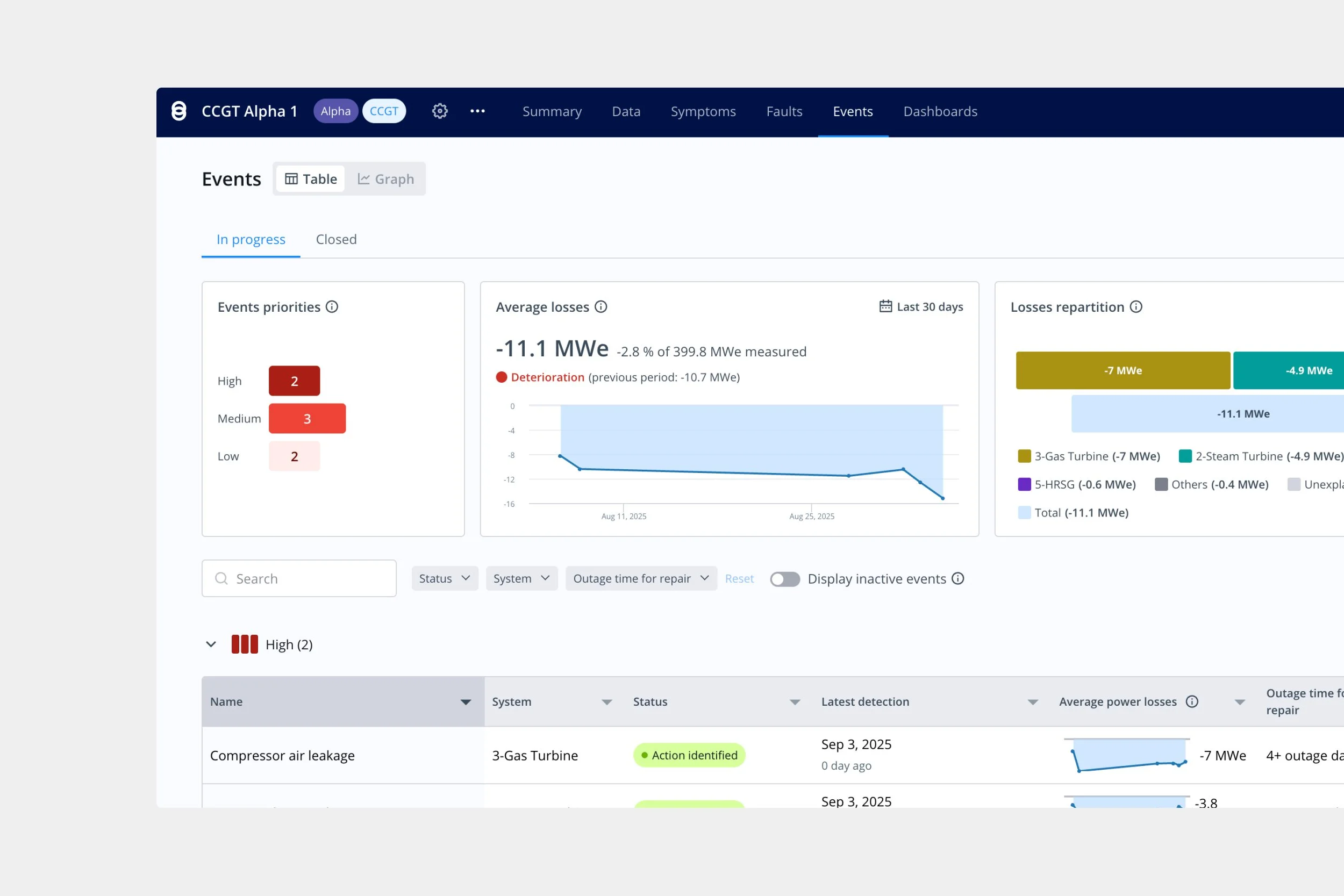Open the Status filter dropdown
Screen dimensions: 1344x896
coord(444,578)
